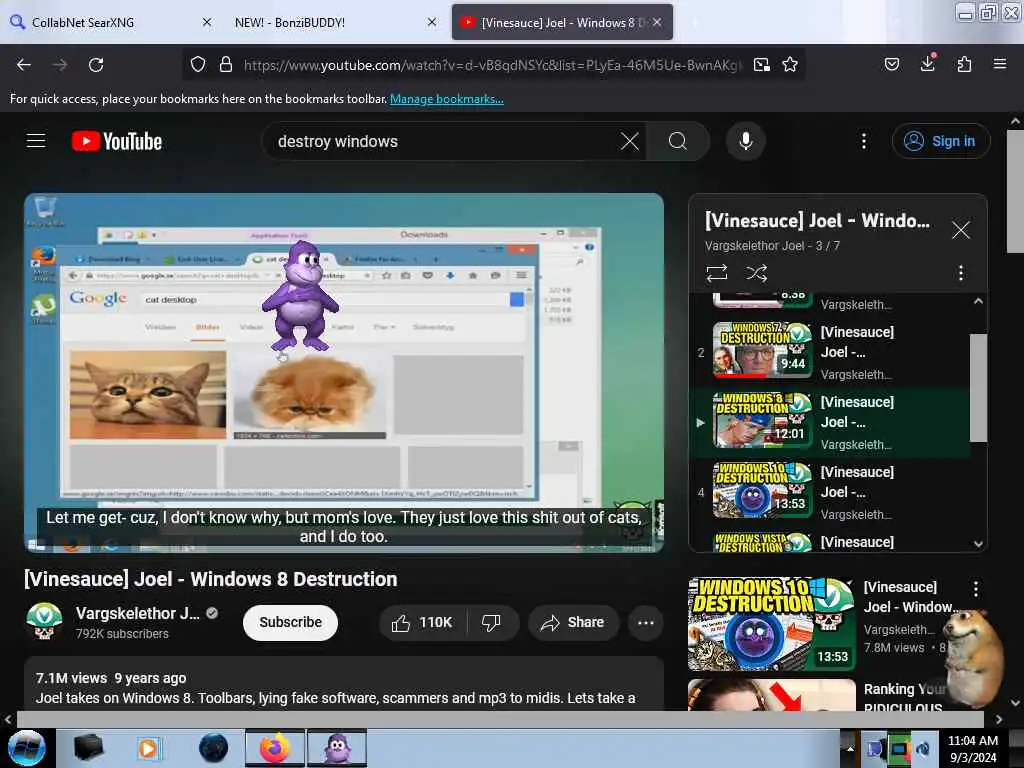Select Windows 8 Destruction playlist item
Screen dimensions: 1024x768
pos(829,423)
